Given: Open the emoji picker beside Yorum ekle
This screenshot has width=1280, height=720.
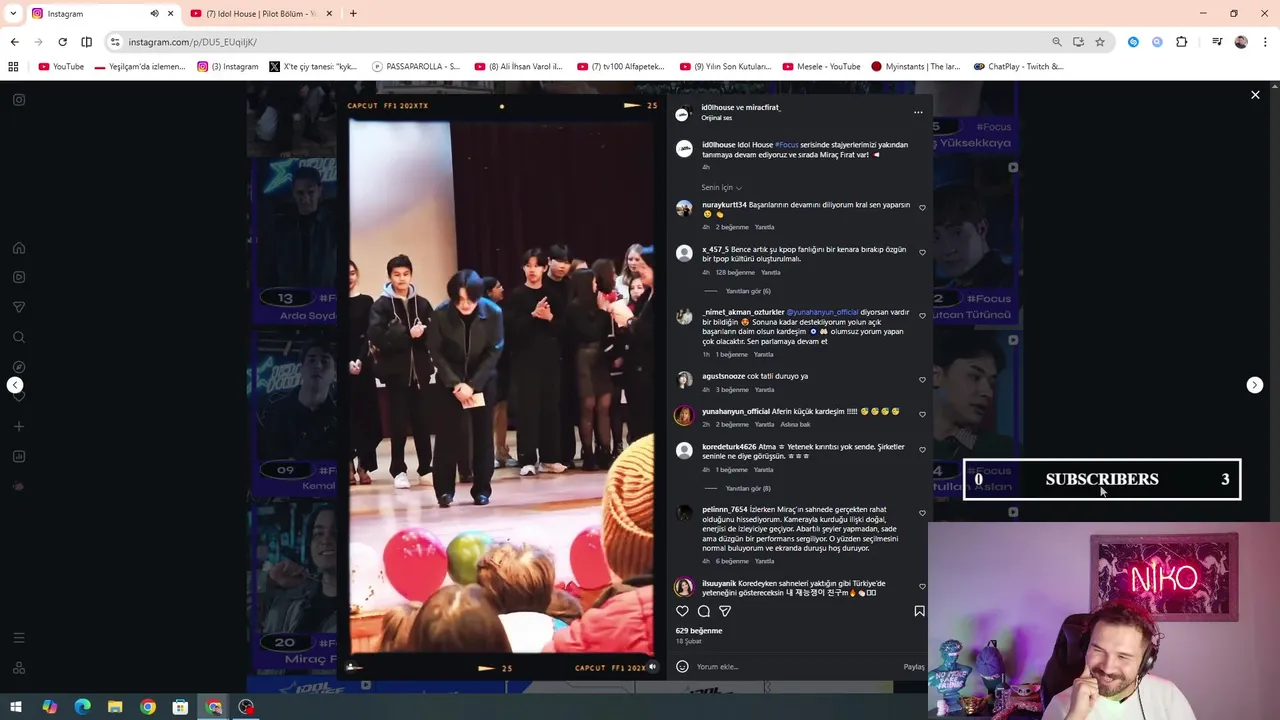Looking at the screenshot, I should pos(682,666).
